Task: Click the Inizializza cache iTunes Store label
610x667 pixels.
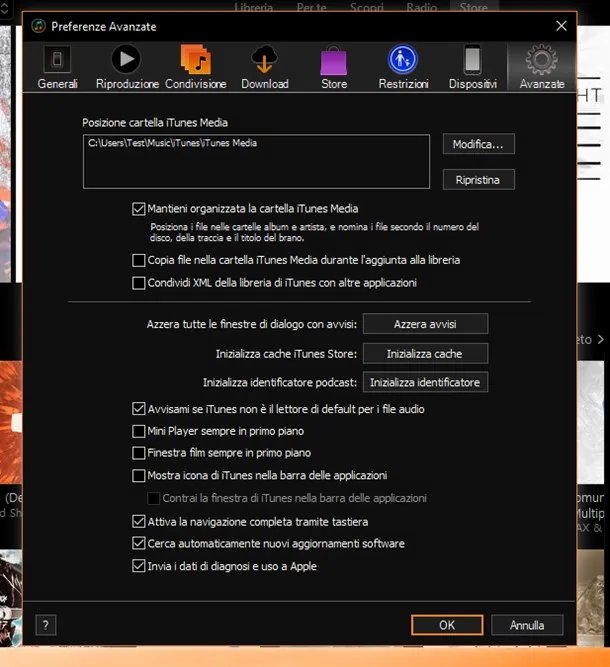Action: point(286,354)
